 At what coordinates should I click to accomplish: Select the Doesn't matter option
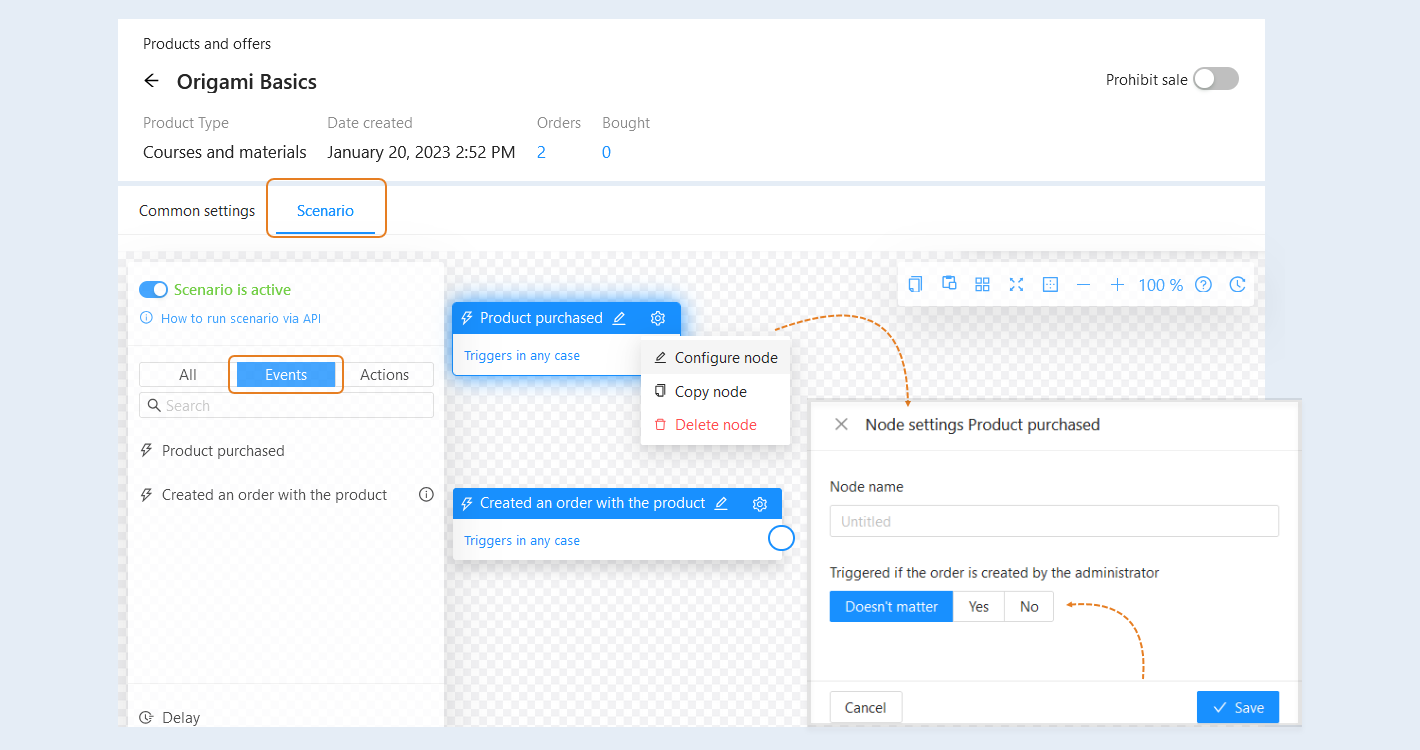(x=891, y=607)
